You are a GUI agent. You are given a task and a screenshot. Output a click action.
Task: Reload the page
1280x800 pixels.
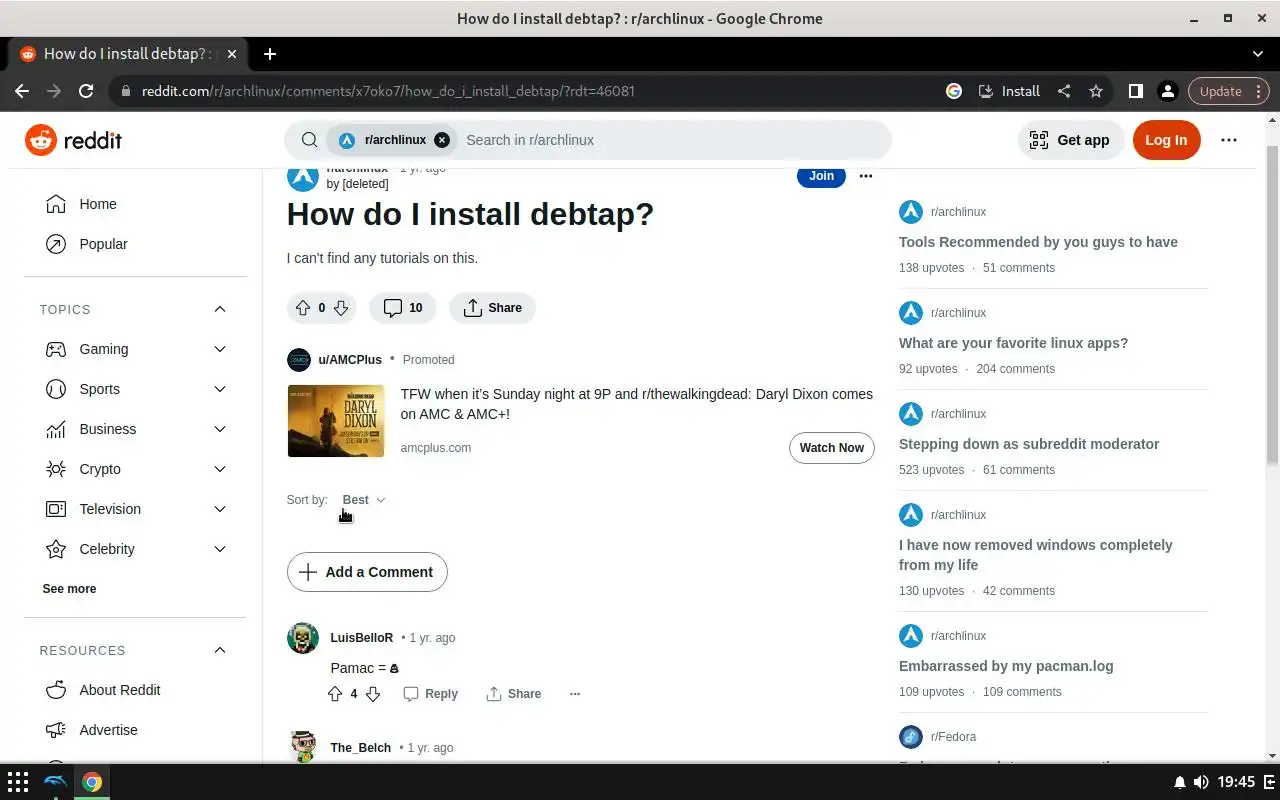click(86, 91)
